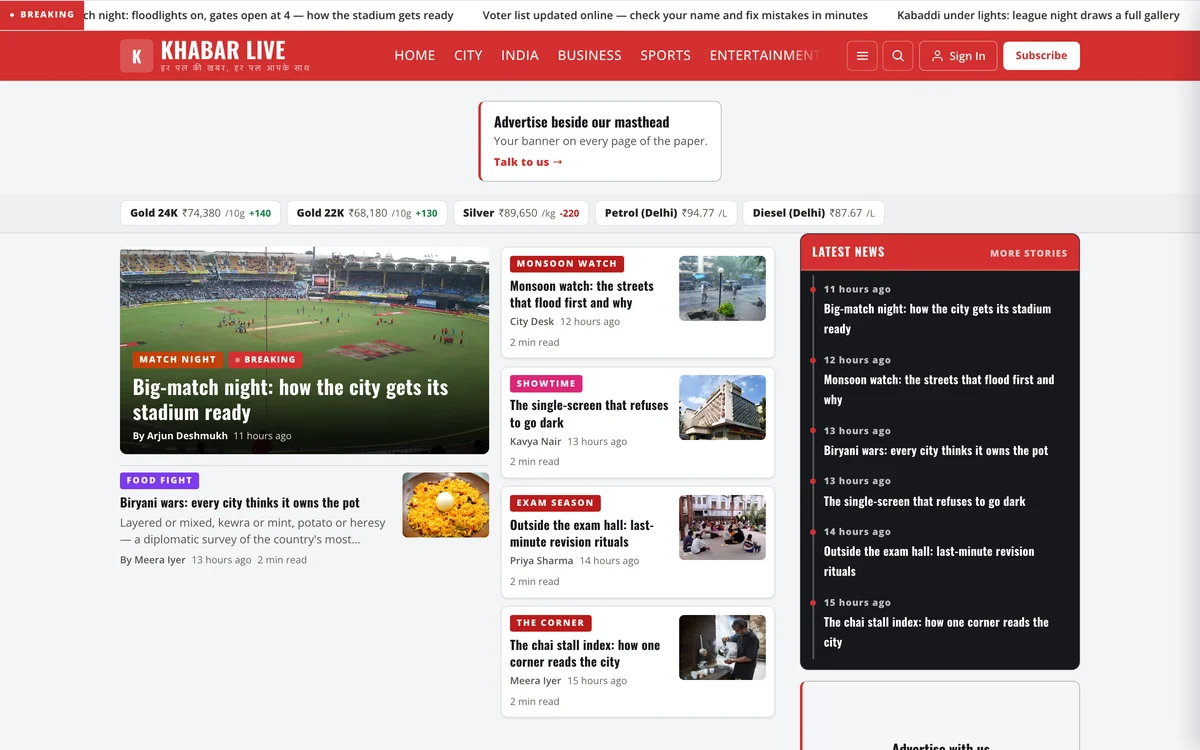This screenshot has width=1200, height=750.
Task: Click the Petrol (Delhi) price chip
Action: click(666, 213)
